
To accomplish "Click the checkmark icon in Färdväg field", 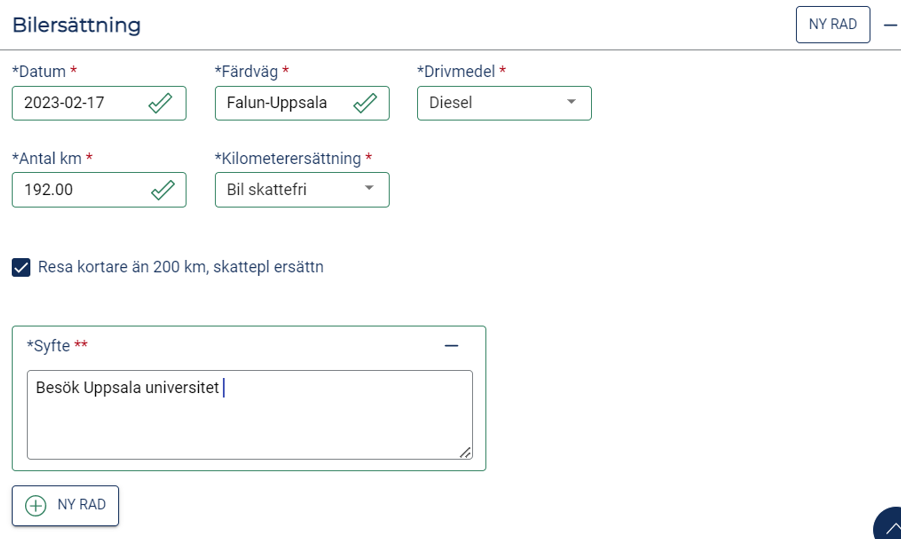I will click(365, 103).
